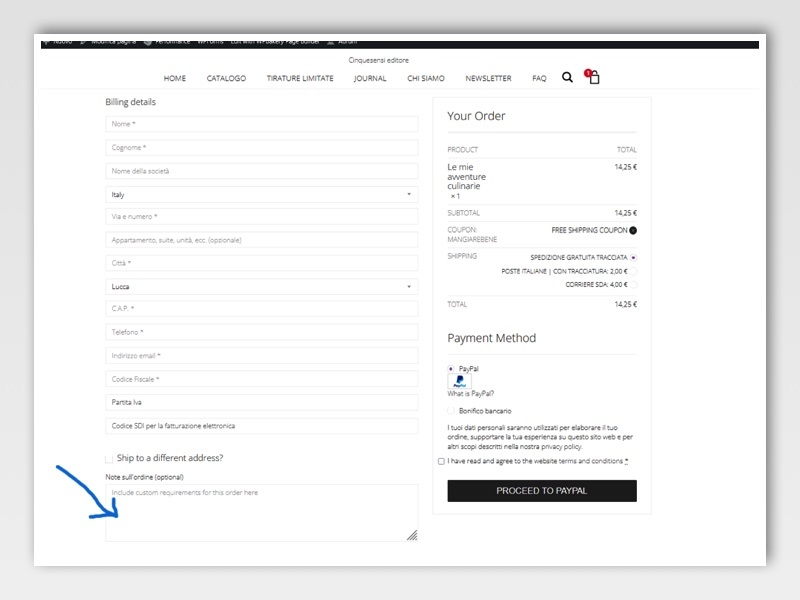Screen dimensions: 800x600
Task: Remove the free shipping coupon
Action: pyautogui.click(x=633, y=230)
